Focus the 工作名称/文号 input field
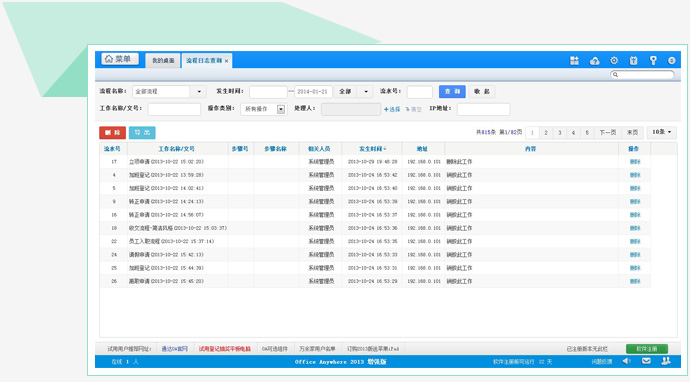Viewport: 690px width, 382px height. pyautogui.click(x=174, y=109)
